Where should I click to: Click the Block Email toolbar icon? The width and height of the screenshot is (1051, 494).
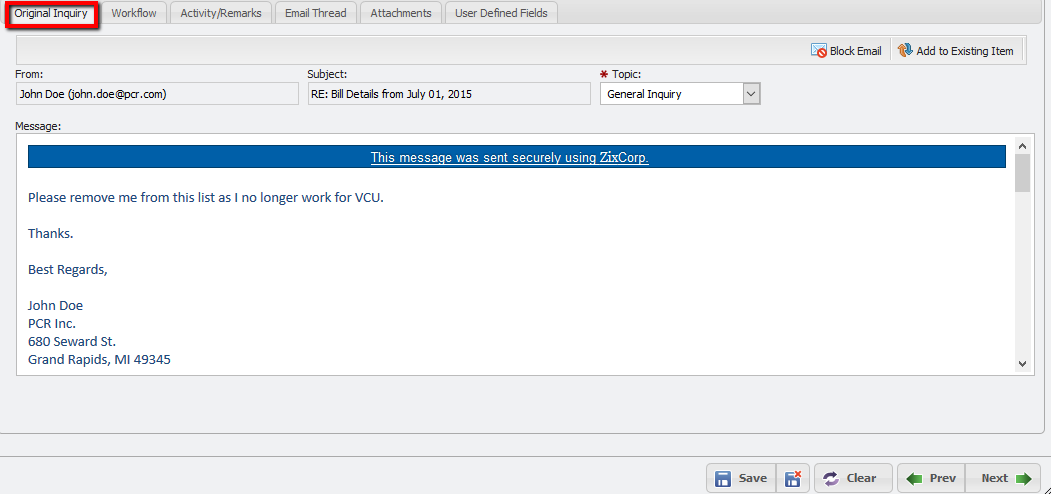tap(819, 51)
